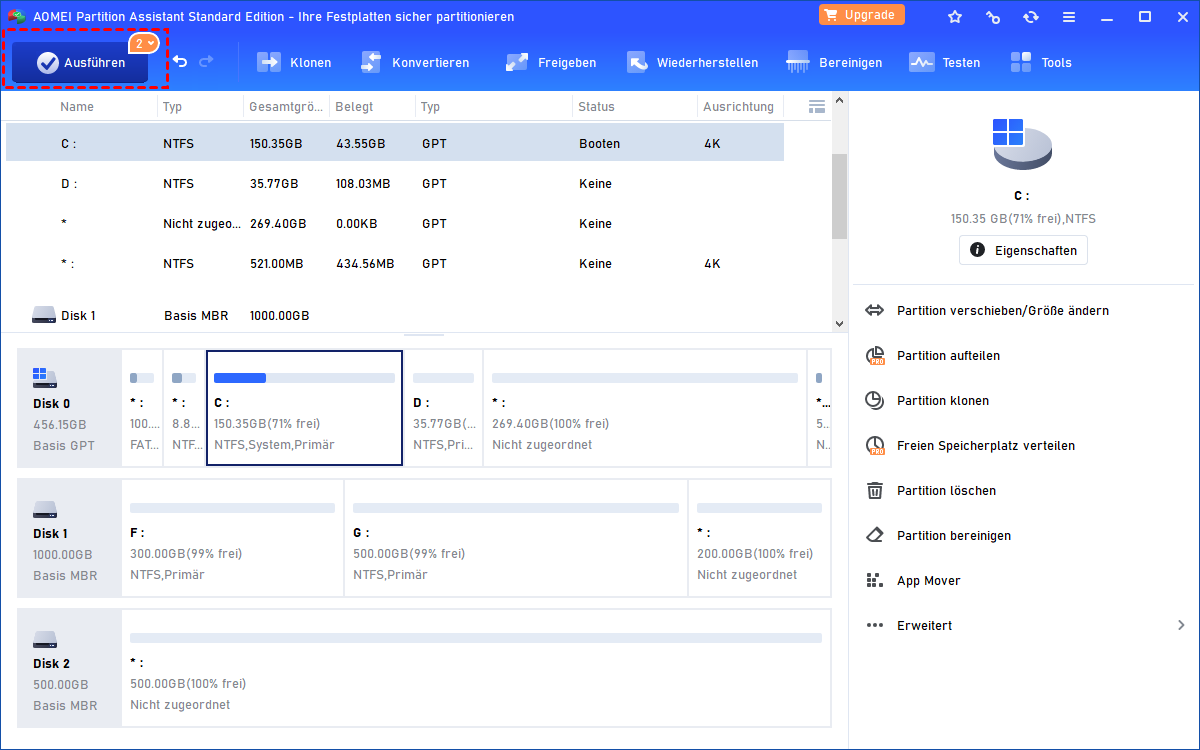Click the partition list vertical scrollbar thumb
This screenshot has height=750, width=1200.
coord(838,196)
